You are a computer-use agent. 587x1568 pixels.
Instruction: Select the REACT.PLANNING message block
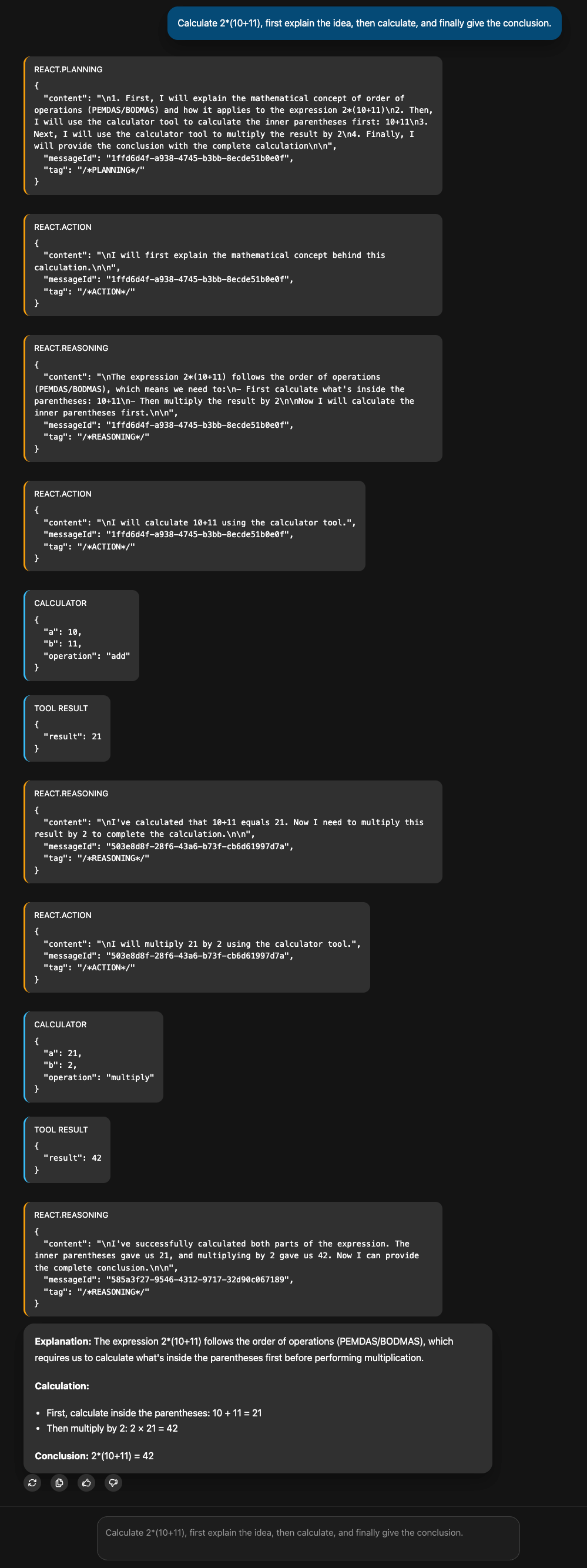tap(233, 125)
